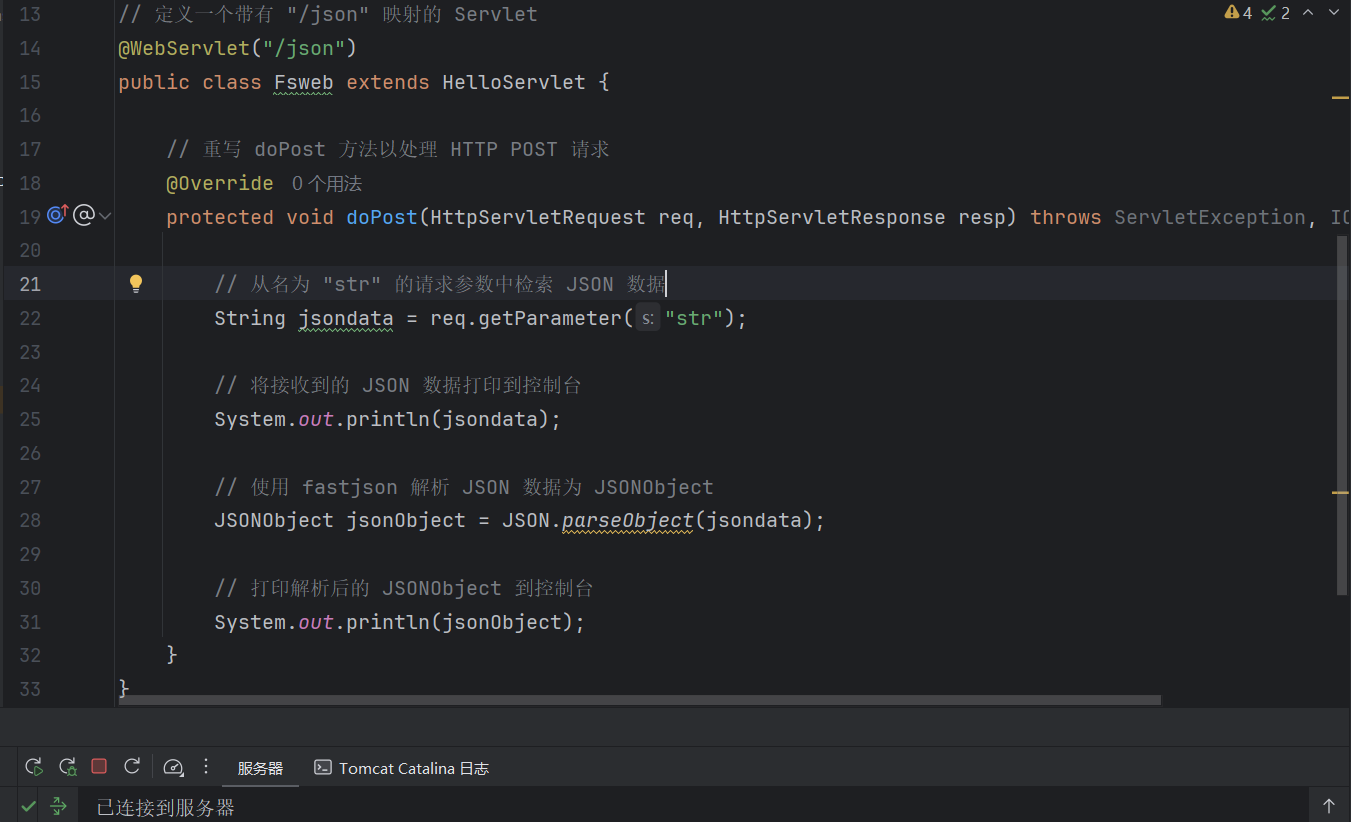Viewport: 1351px width, 822px height.
Task: Click the yellow lightbulb quick-fix icon
Action: pos(136,284)
